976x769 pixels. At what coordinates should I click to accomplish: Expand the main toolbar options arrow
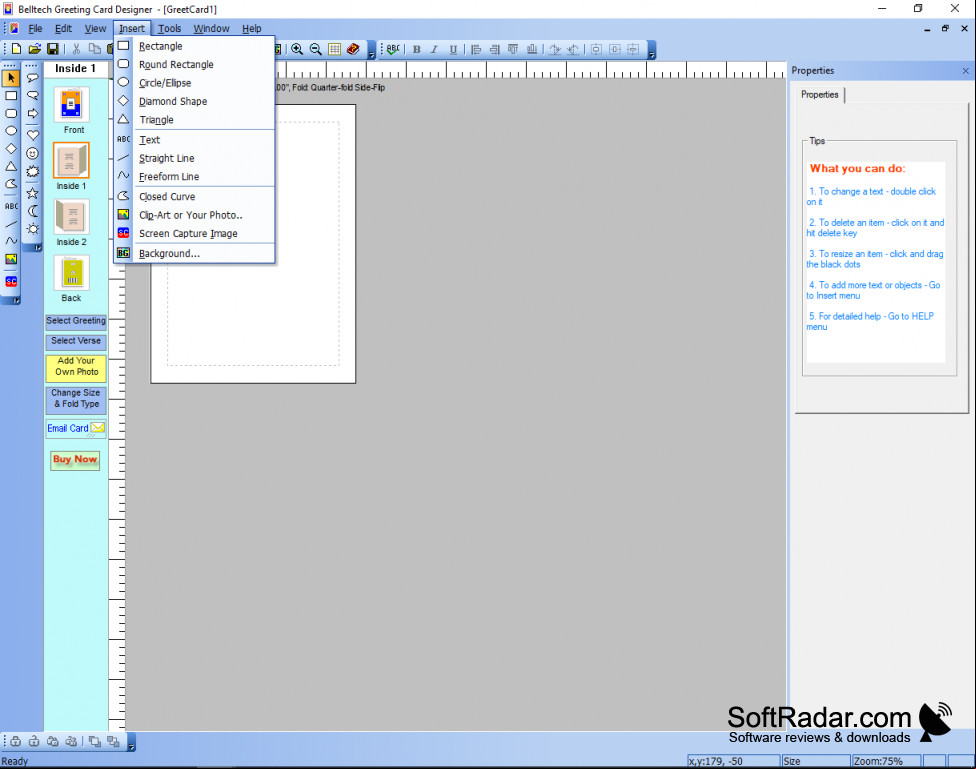click(372, 50)
